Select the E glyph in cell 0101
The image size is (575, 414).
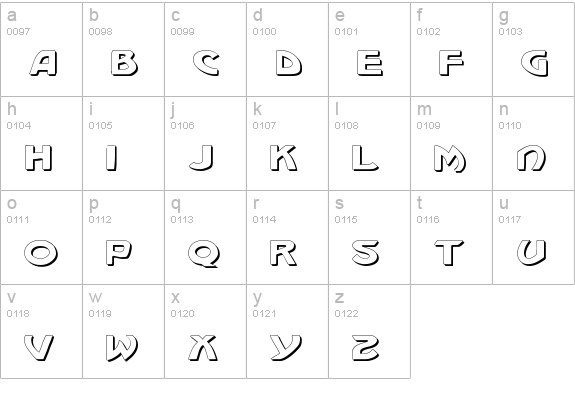click(x=370, y=63)
